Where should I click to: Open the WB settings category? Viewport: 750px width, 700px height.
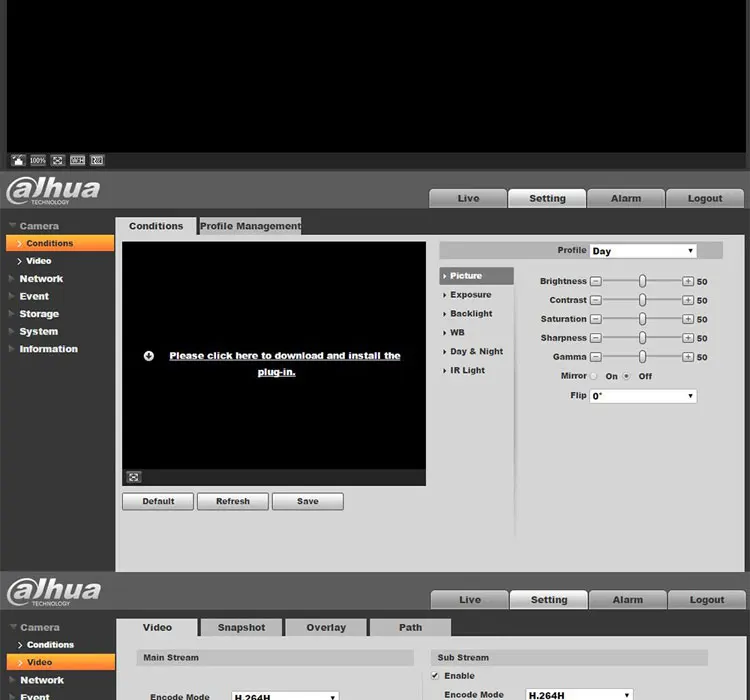click(x=457, y=333)
